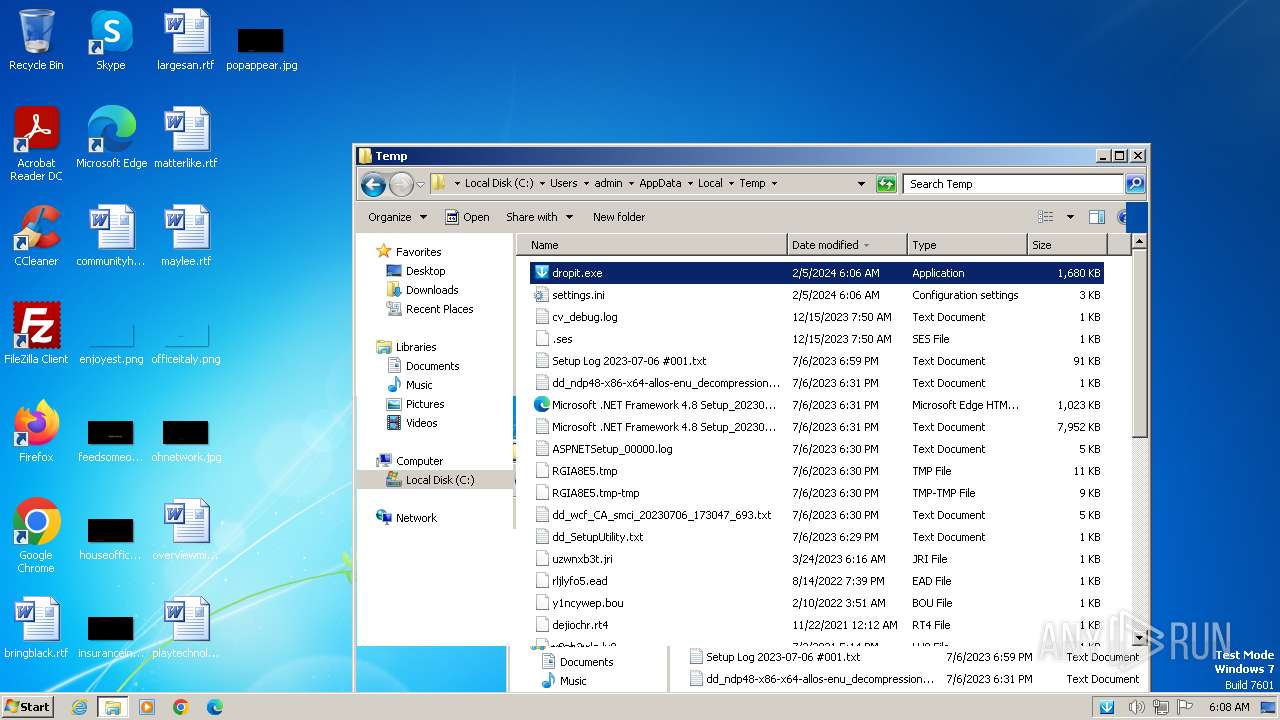Select the settings.ini file
Image resolution: width=1280 pixels, height=720 pixels.
coord(817,295)
